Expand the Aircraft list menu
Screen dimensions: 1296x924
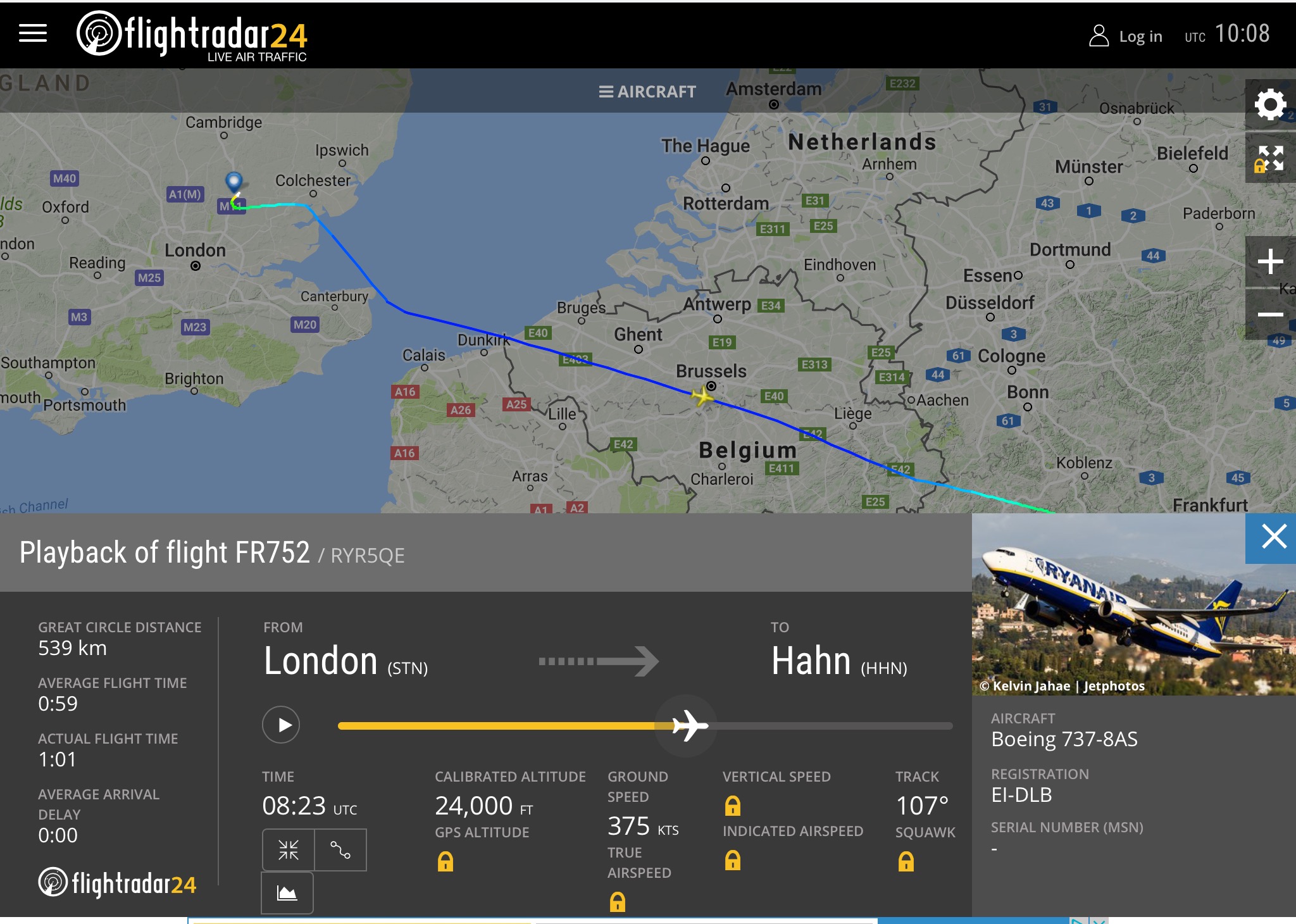(647, 92)
